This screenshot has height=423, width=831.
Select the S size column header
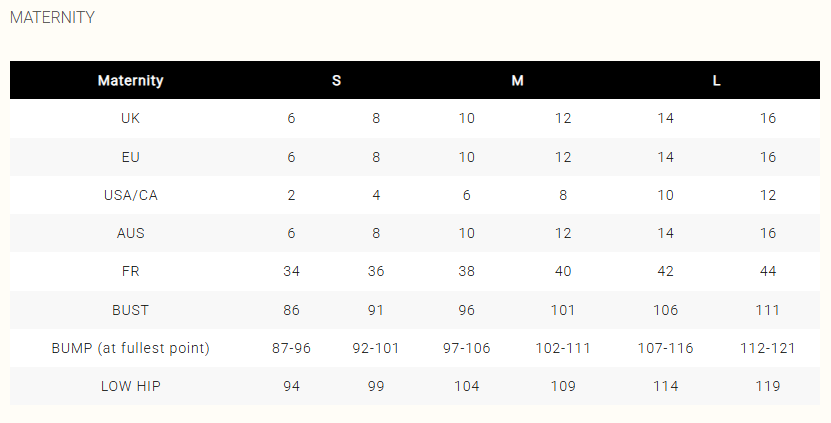tap(337, 80)
